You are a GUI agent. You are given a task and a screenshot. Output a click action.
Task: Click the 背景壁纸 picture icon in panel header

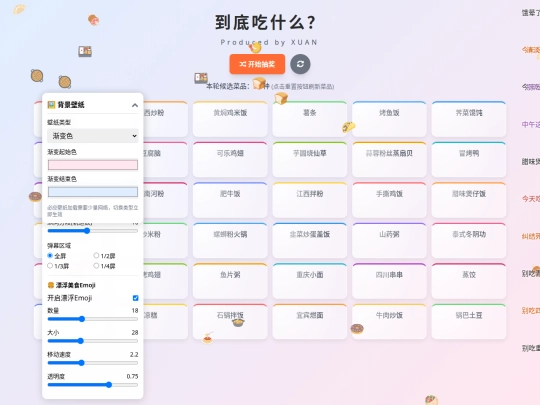point(51,104)
